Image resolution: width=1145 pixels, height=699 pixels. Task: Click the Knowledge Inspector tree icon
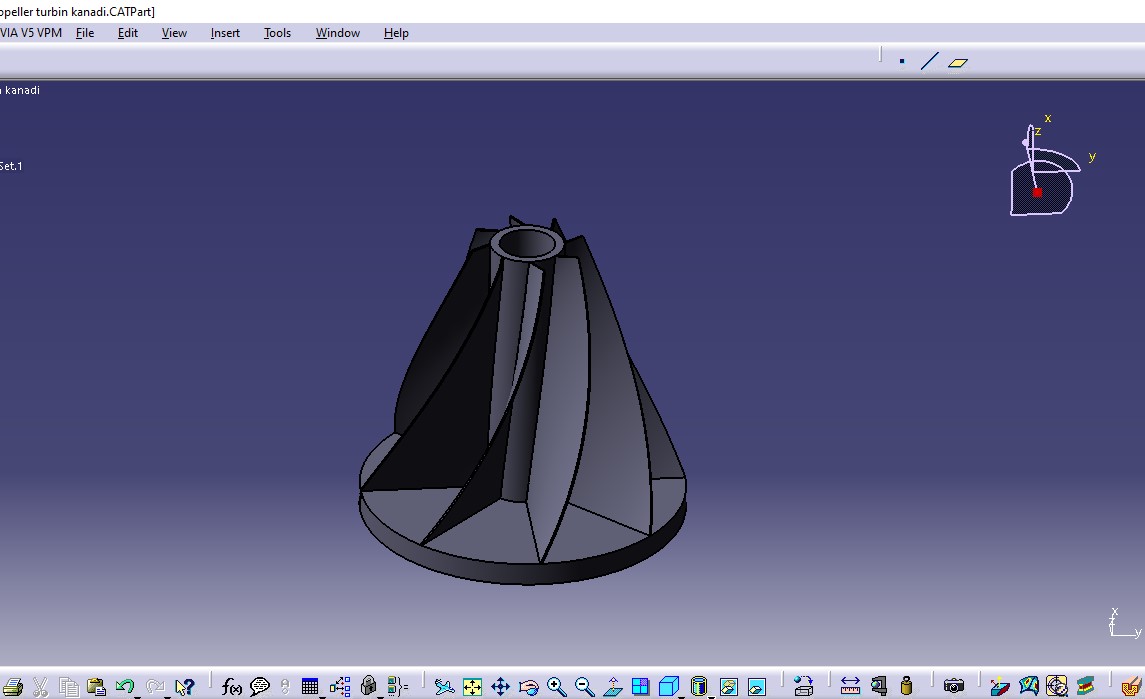(x=340, y=687)
